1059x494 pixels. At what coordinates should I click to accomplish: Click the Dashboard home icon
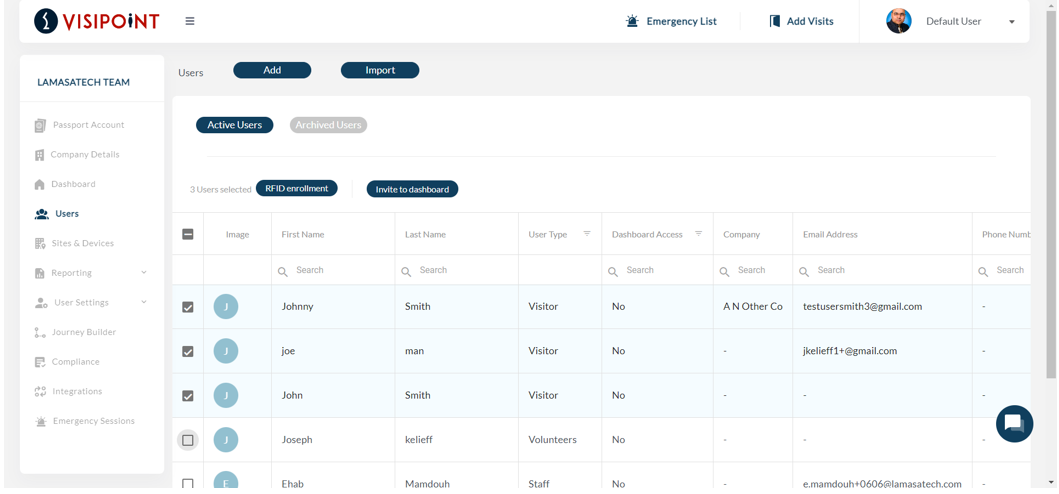click(39, 184)
